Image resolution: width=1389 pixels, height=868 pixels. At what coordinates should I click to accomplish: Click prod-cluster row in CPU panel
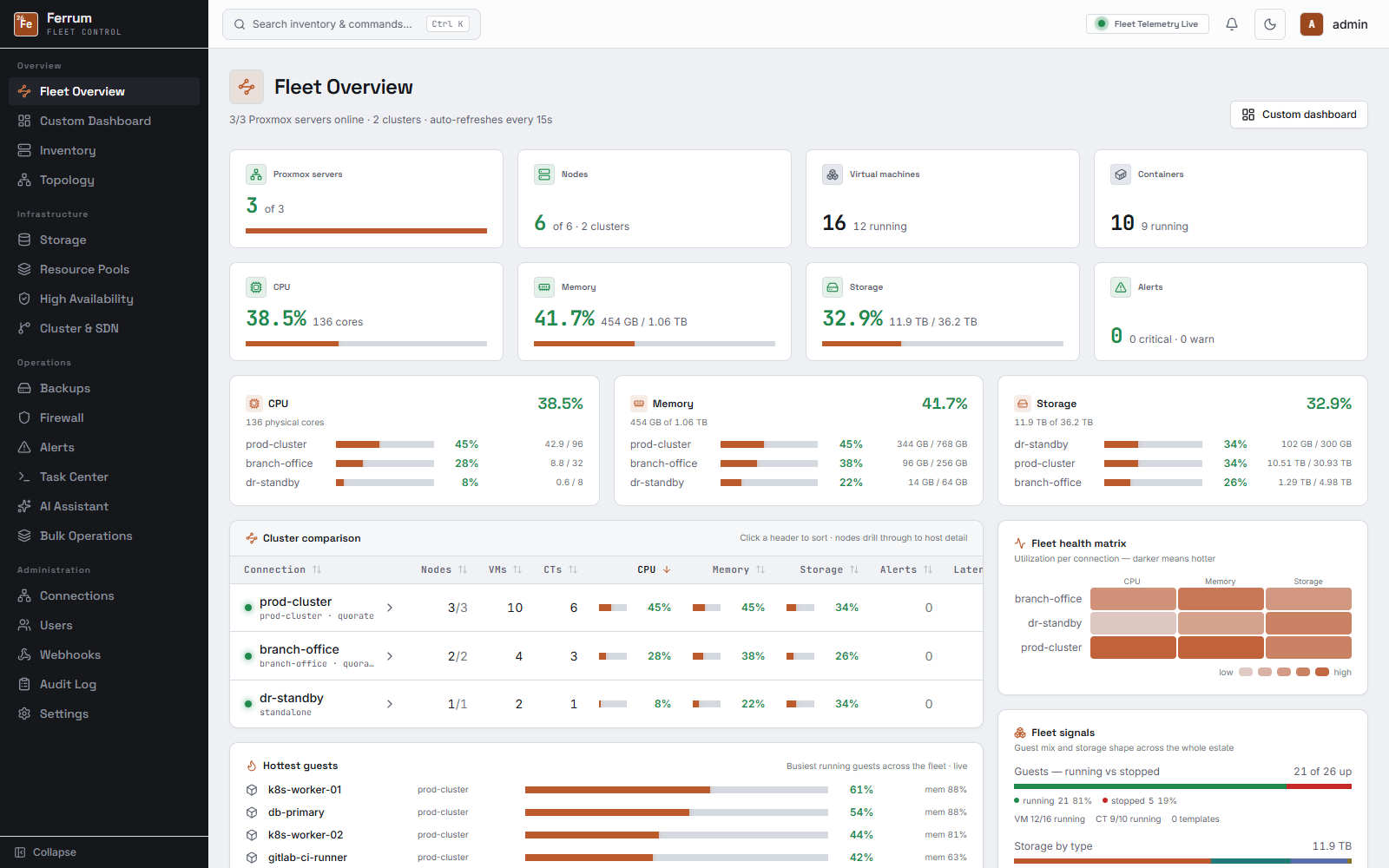click(414, 444)
